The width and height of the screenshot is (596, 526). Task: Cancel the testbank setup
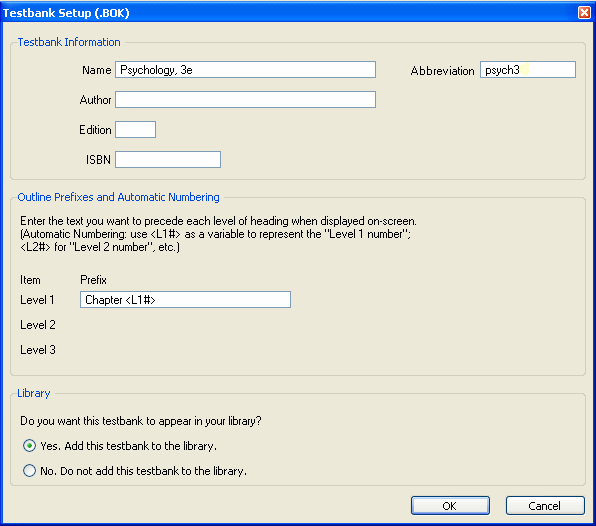click(545, 506)
